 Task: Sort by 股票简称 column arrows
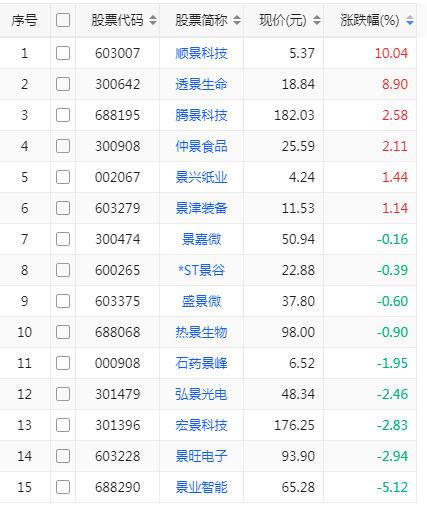[x=237, y=20]
